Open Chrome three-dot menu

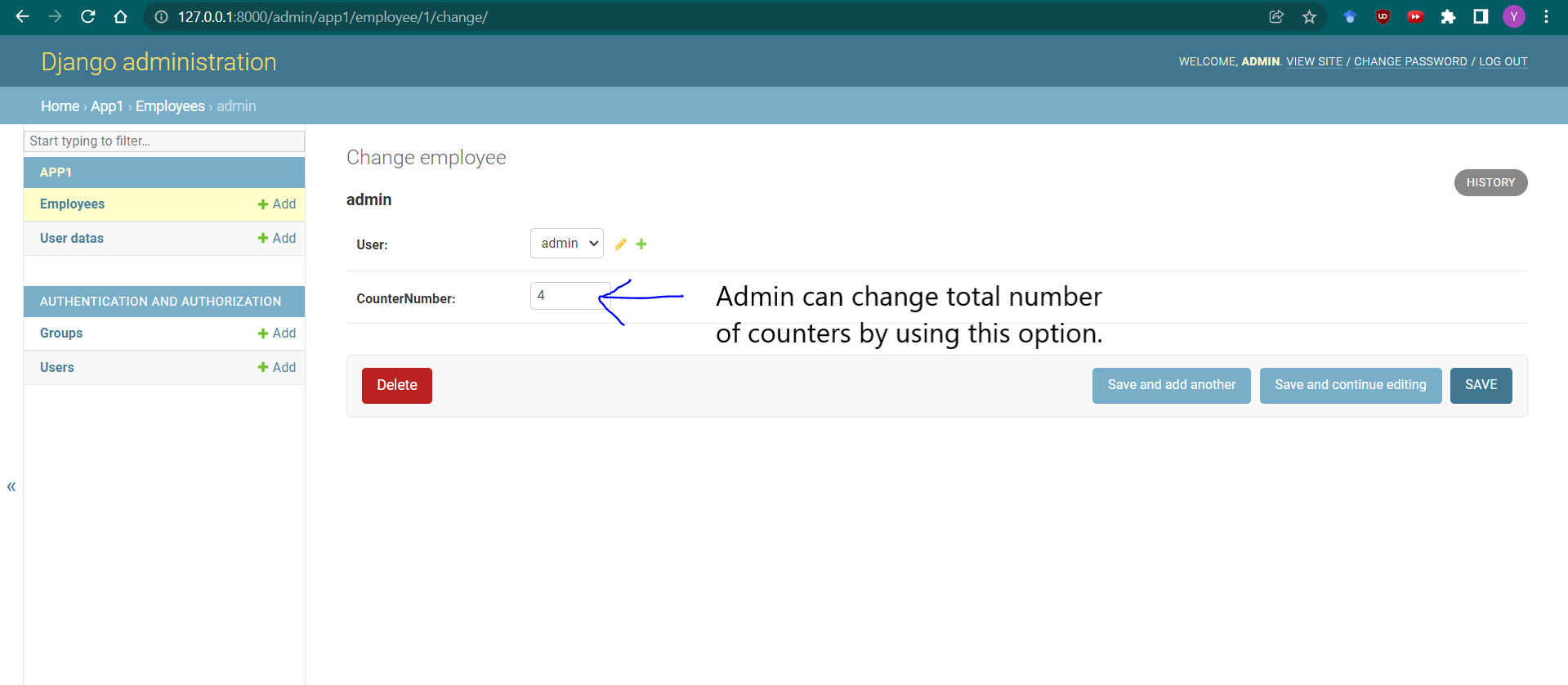1546,16
